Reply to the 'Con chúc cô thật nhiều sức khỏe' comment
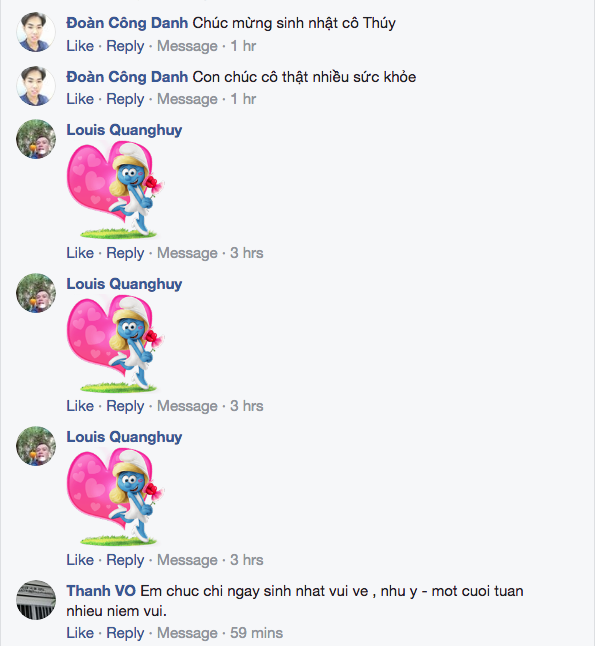The height and width of the screenshot is (646, 595). pos(125,99)
